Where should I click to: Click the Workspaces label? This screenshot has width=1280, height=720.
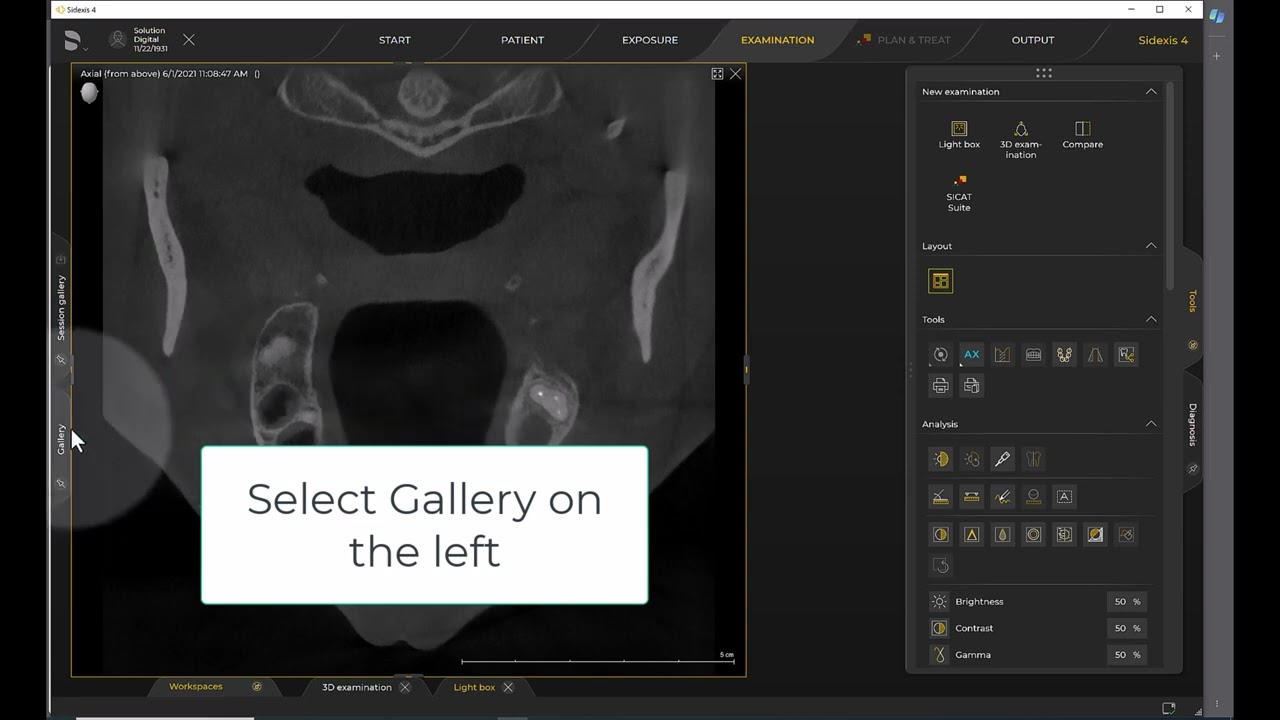coord(196,686)
